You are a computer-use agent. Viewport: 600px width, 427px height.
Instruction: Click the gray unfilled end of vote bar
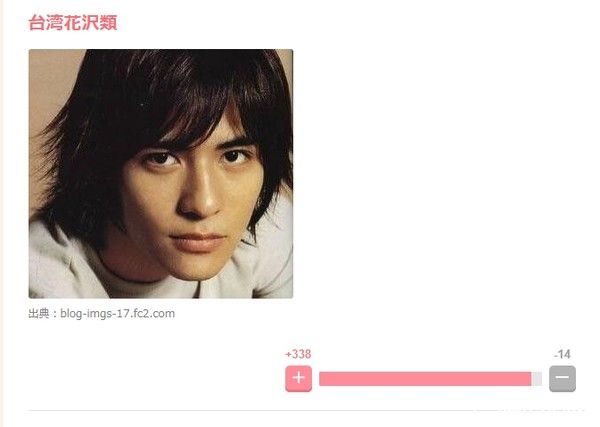[x=536, y=379]
